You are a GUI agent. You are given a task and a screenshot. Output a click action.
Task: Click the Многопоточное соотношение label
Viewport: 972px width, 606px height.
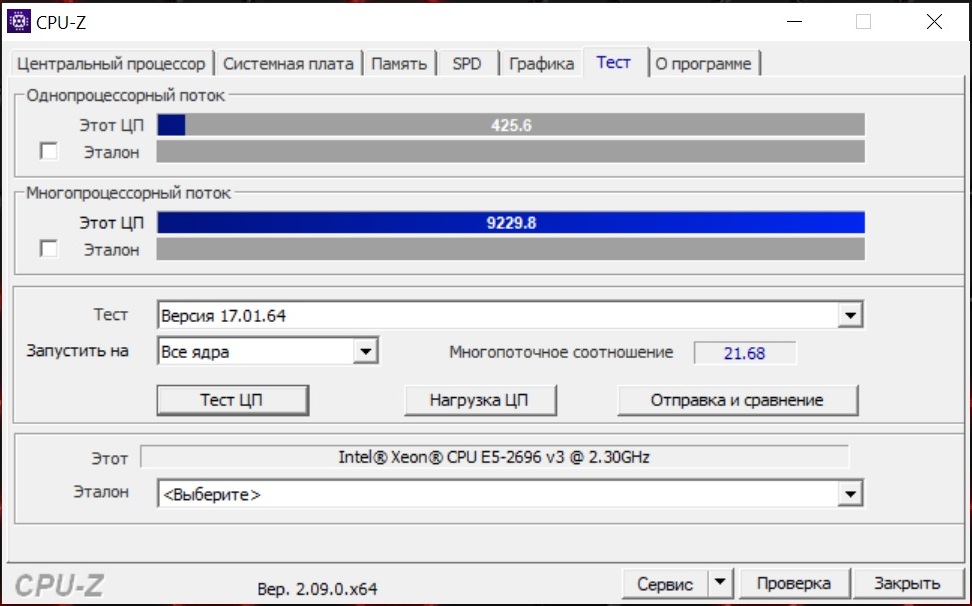coord(561,352)
